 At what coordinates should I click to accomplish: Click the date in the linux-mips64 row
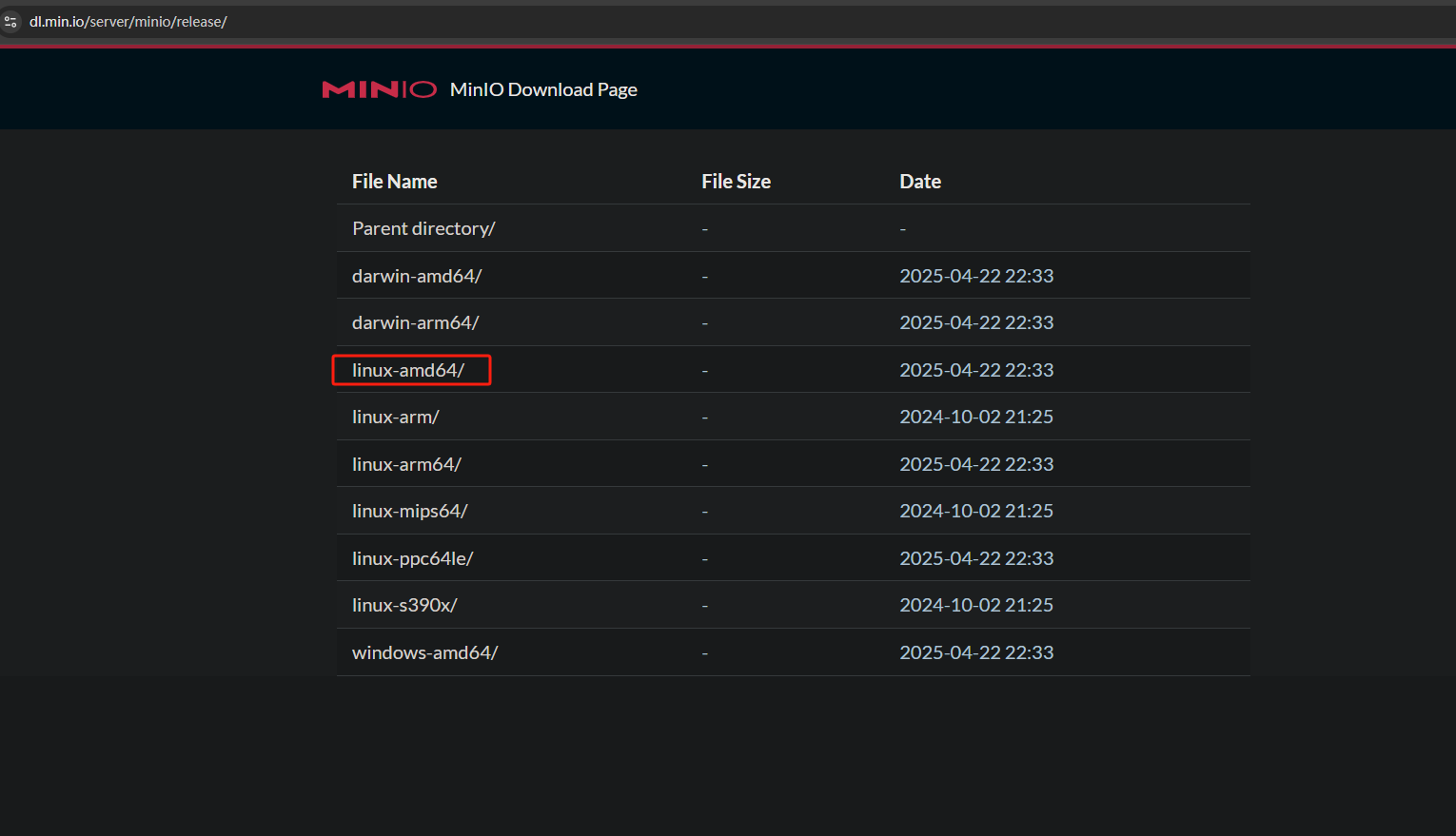(x=976, y=511)
